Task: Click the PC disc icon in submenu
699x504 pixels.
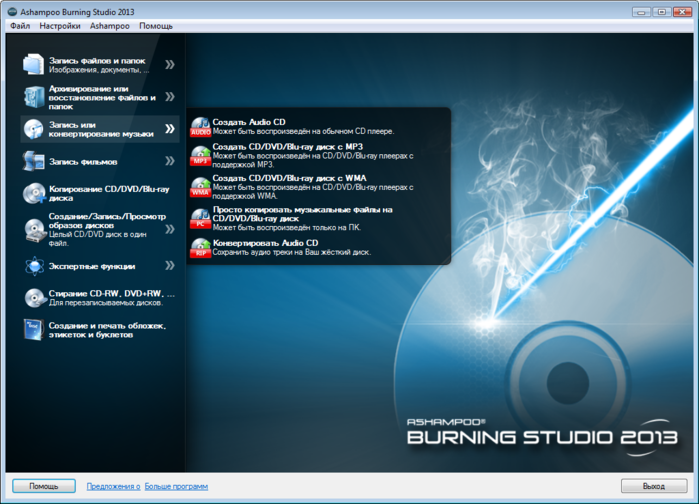Action: click(x=201, y=218)
